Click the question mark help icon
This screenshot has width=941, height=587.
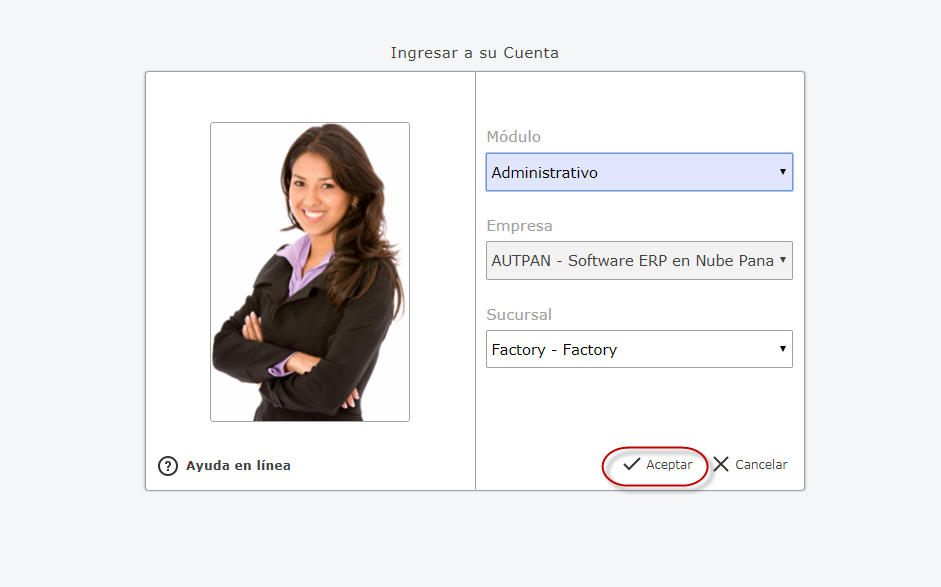[168, 466]
